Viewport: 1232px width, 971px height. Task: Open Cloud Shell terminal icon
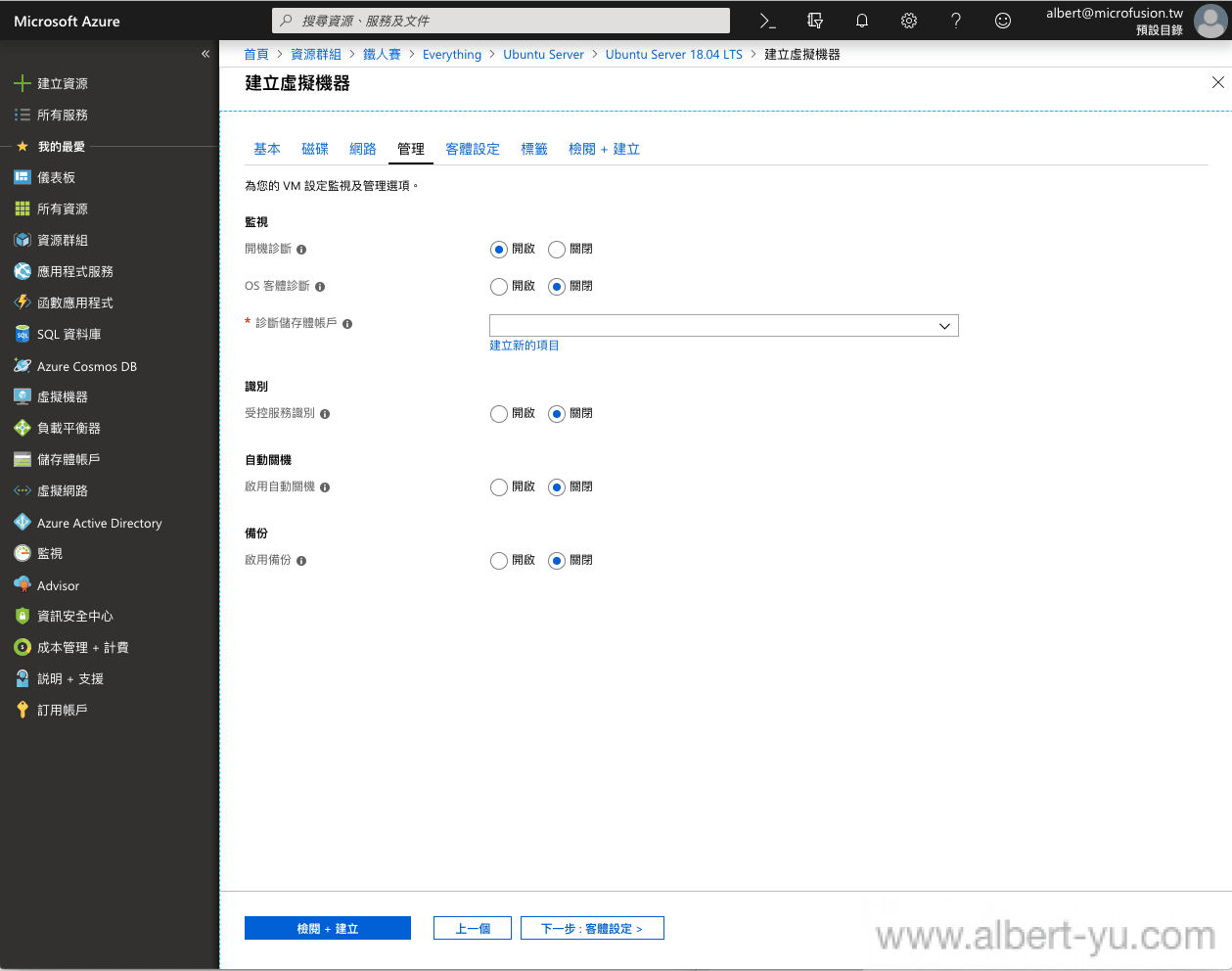coord(768,21)
